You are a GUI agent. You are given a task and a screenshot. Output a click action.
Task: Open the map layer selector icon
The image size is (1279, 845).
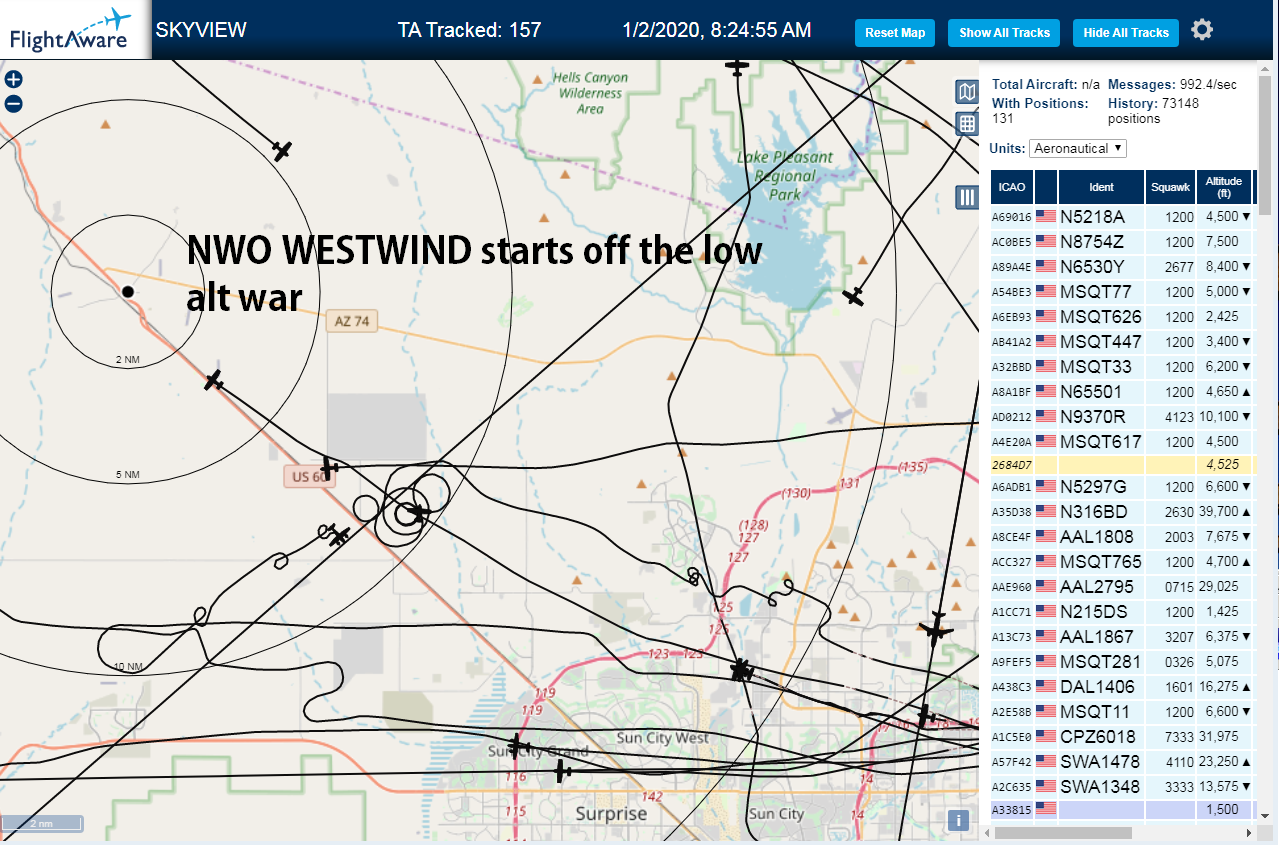coord(967,93)
